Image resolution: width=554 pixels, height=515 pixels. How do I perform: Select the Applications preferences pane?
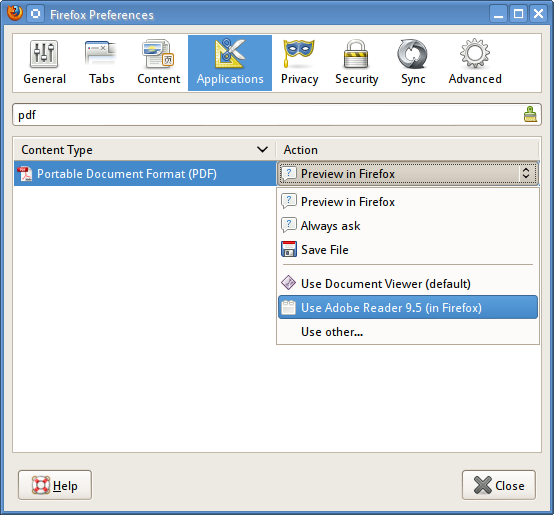[230, 63]
